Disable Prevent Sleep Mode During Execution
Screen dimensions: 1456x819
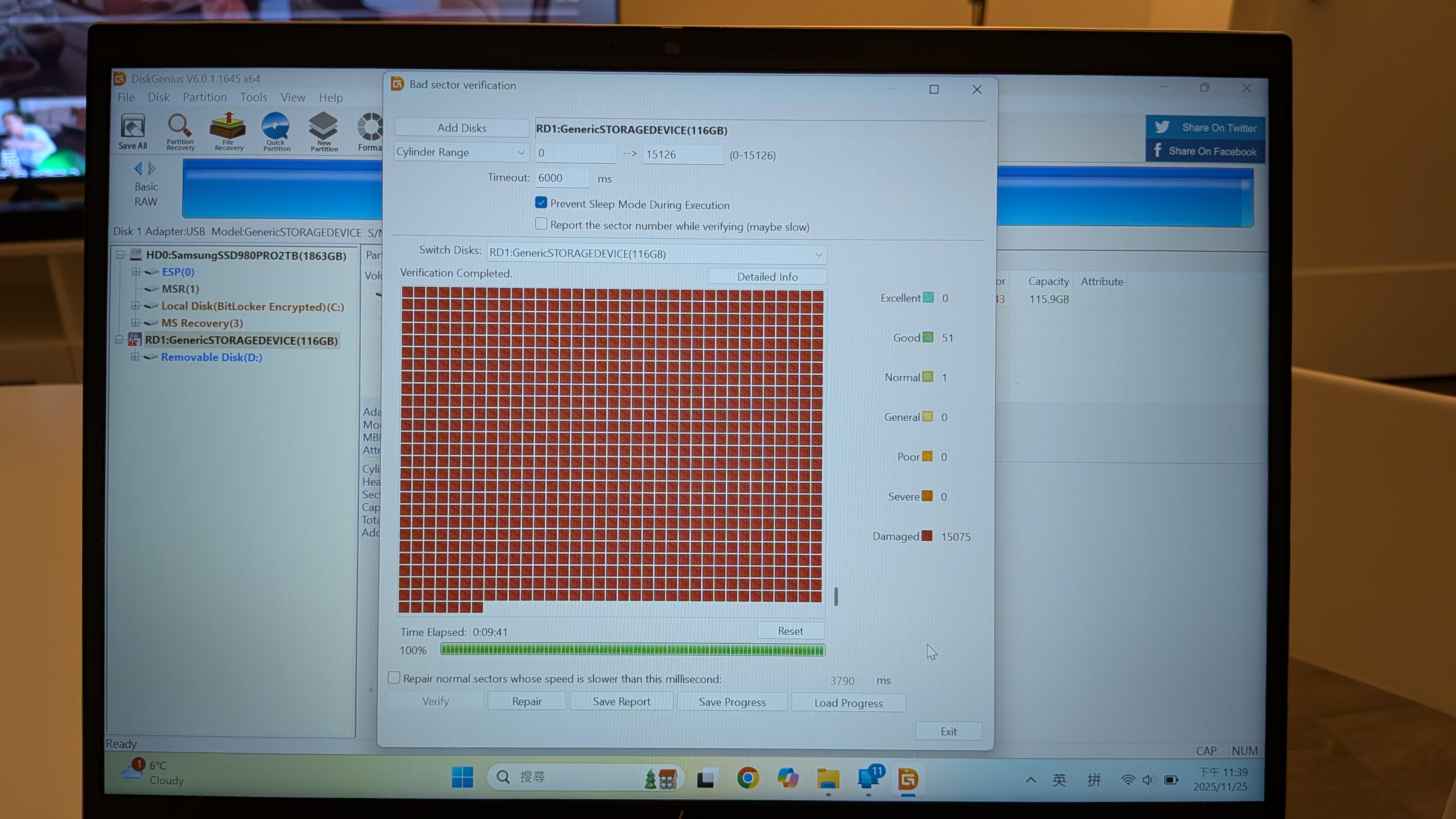coord(541,203)
